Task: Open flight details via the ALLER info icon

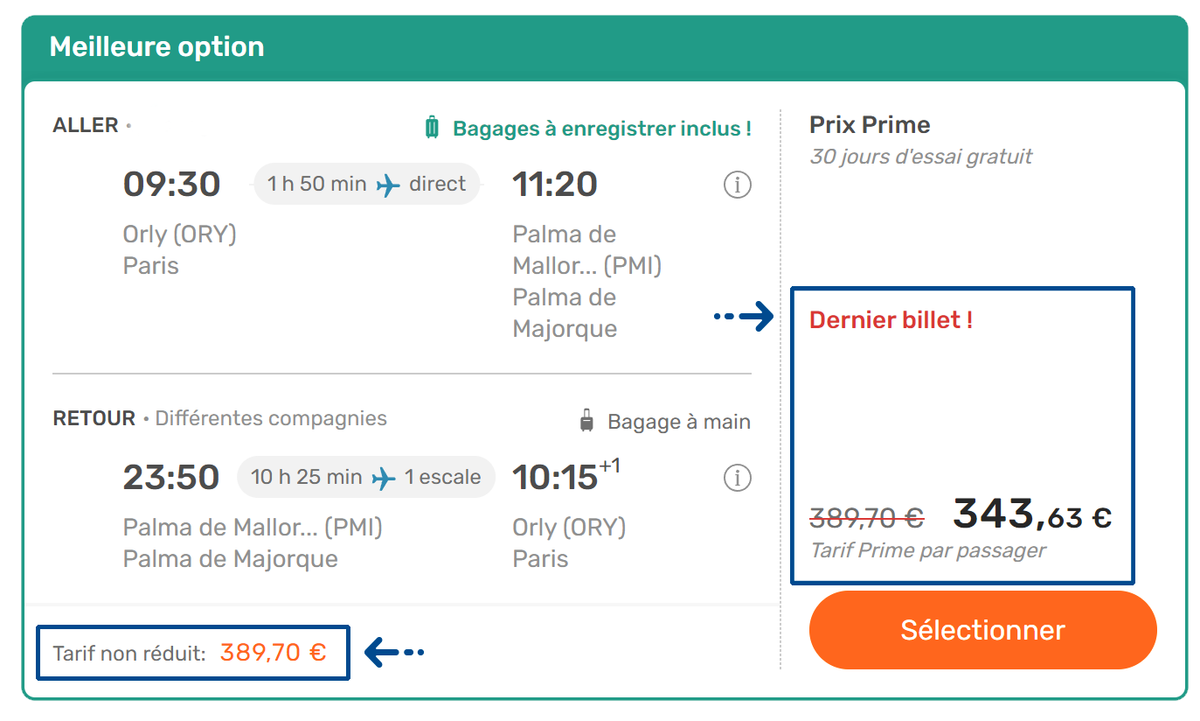Action: [x=737, y=186]
